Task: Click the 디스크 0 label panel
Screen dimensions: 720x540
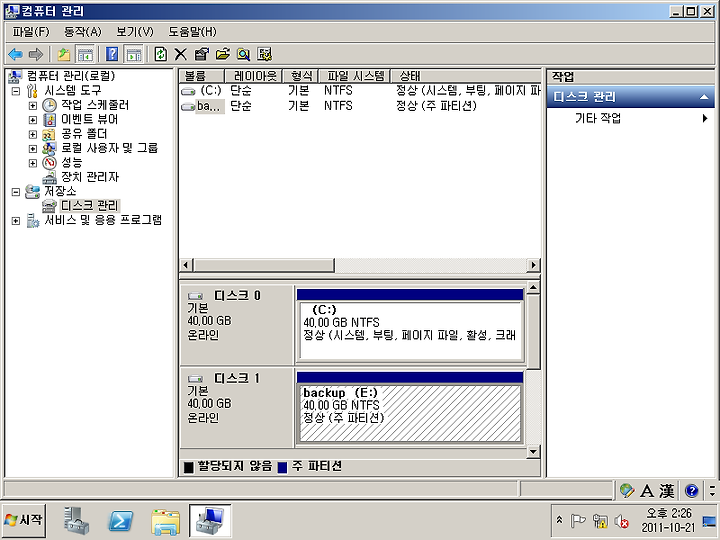Action: pos(237,325)
